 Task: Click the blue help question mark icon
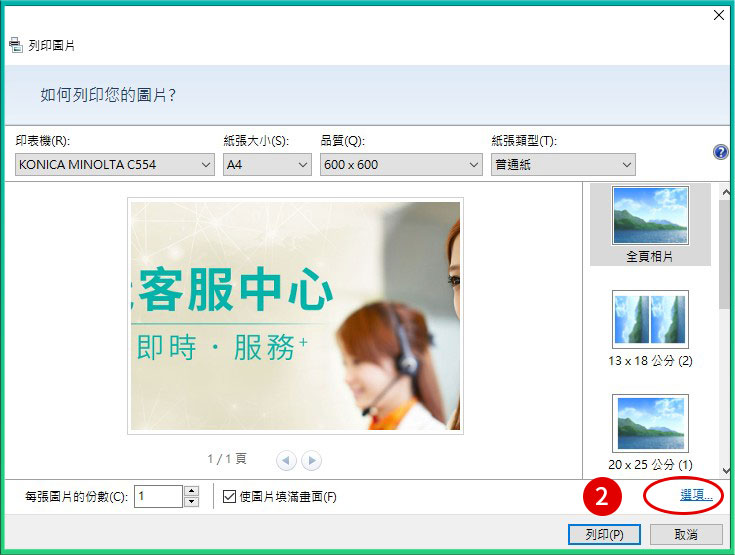(720, 152)
